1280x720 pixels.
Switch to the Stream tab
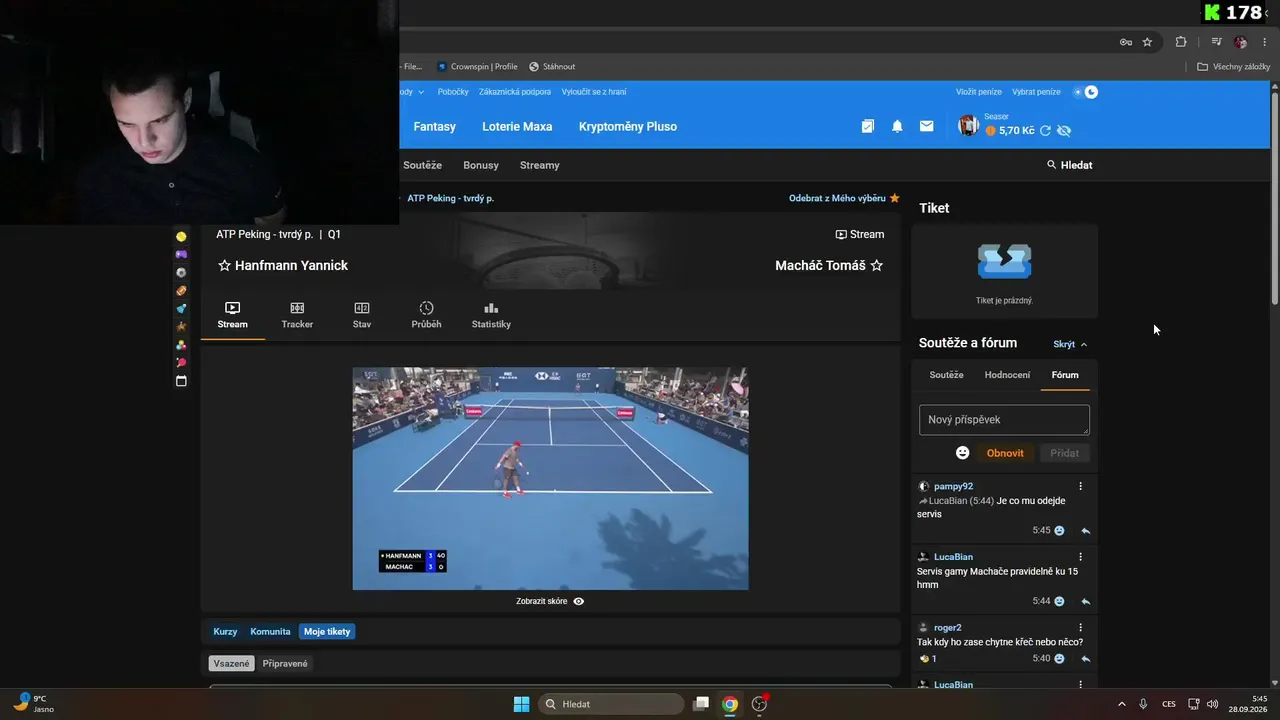pos(232,315)
